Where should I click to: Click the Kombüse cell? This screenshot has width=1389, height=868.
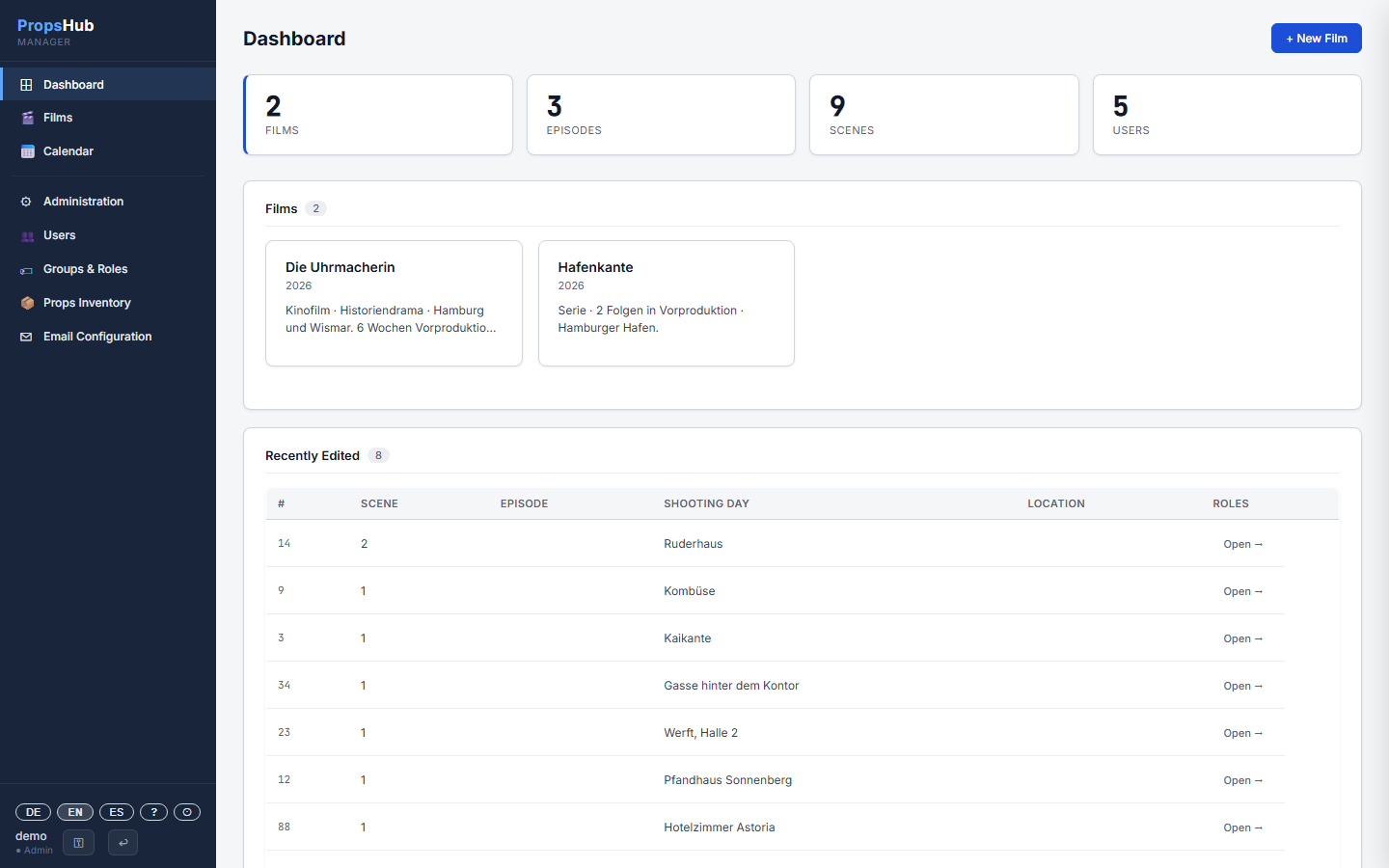[689, 591]
